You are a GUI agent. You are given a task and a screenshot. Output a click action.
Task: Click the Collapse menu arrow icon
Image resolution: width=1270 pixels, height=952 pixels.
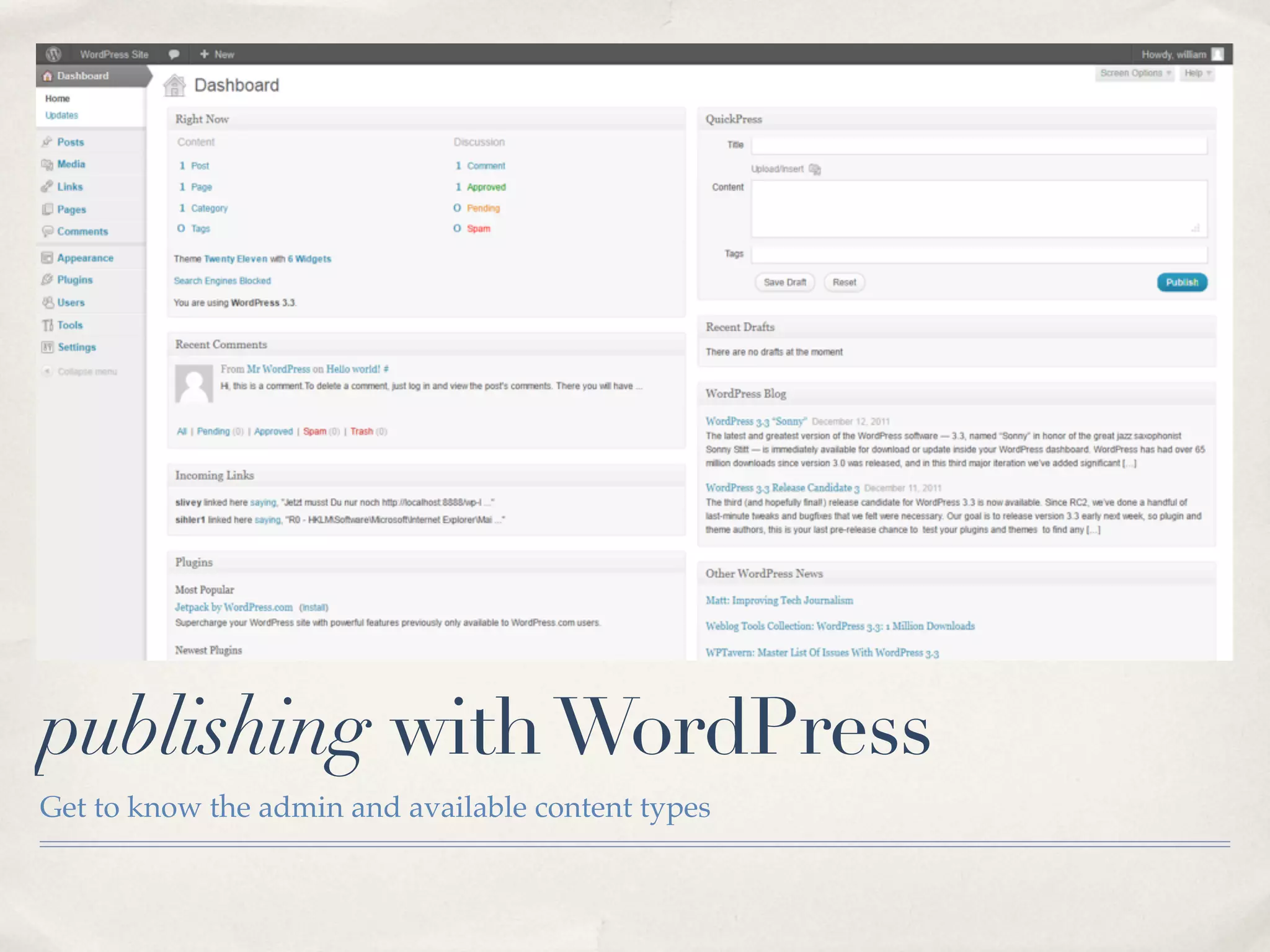pos(47,371)
